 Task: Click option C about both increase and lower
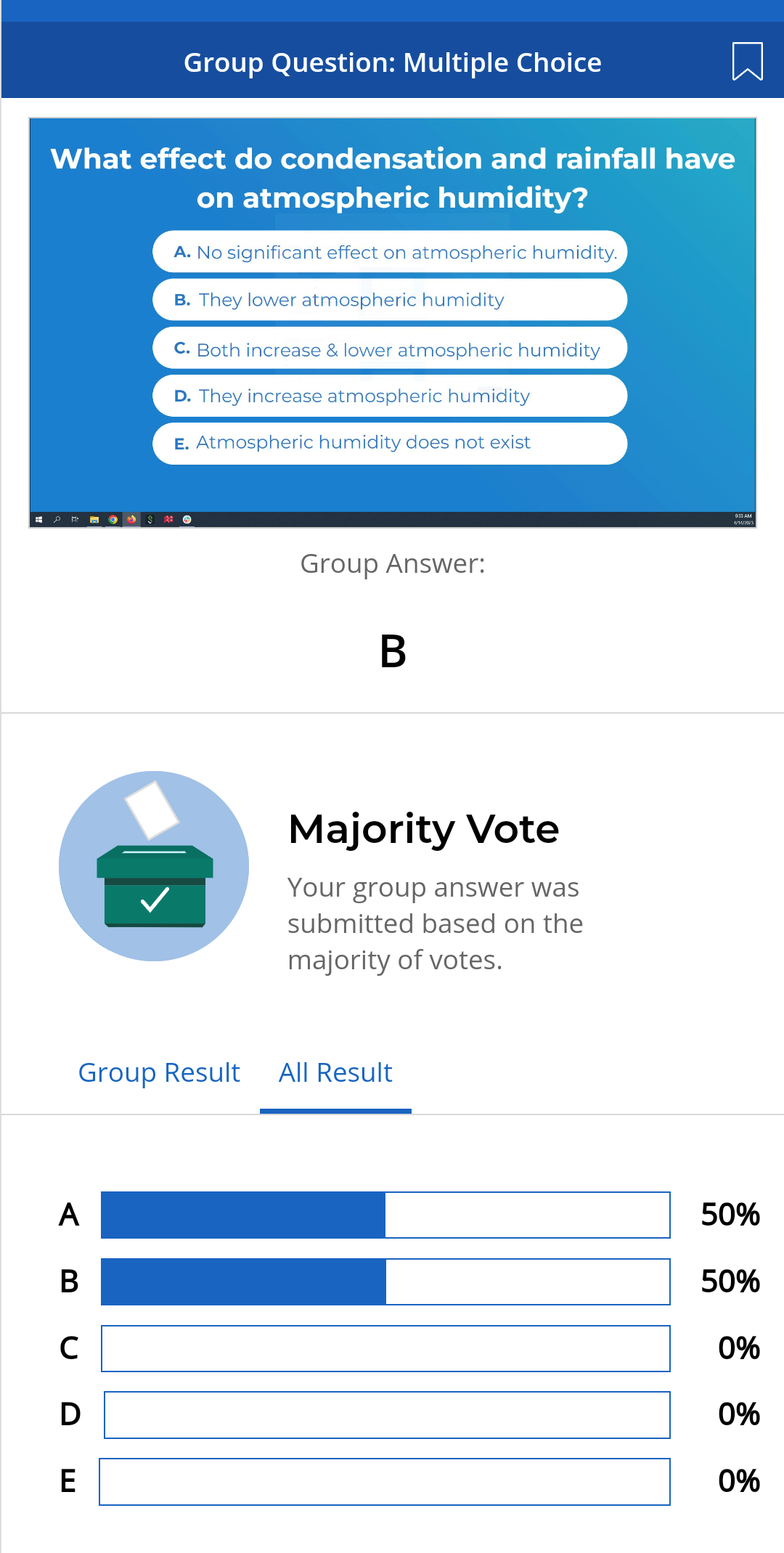click(389, 348)
